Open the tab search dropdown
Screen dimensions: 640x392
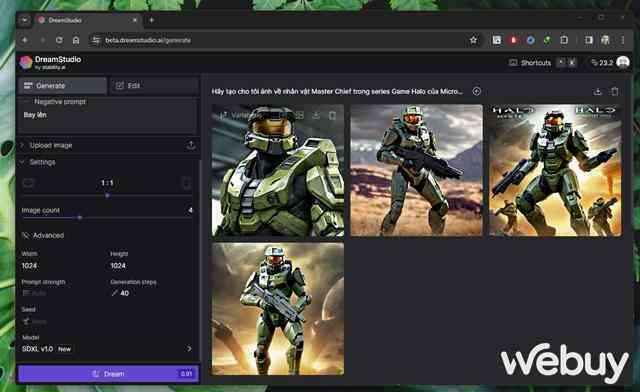[x=24, y=20]
